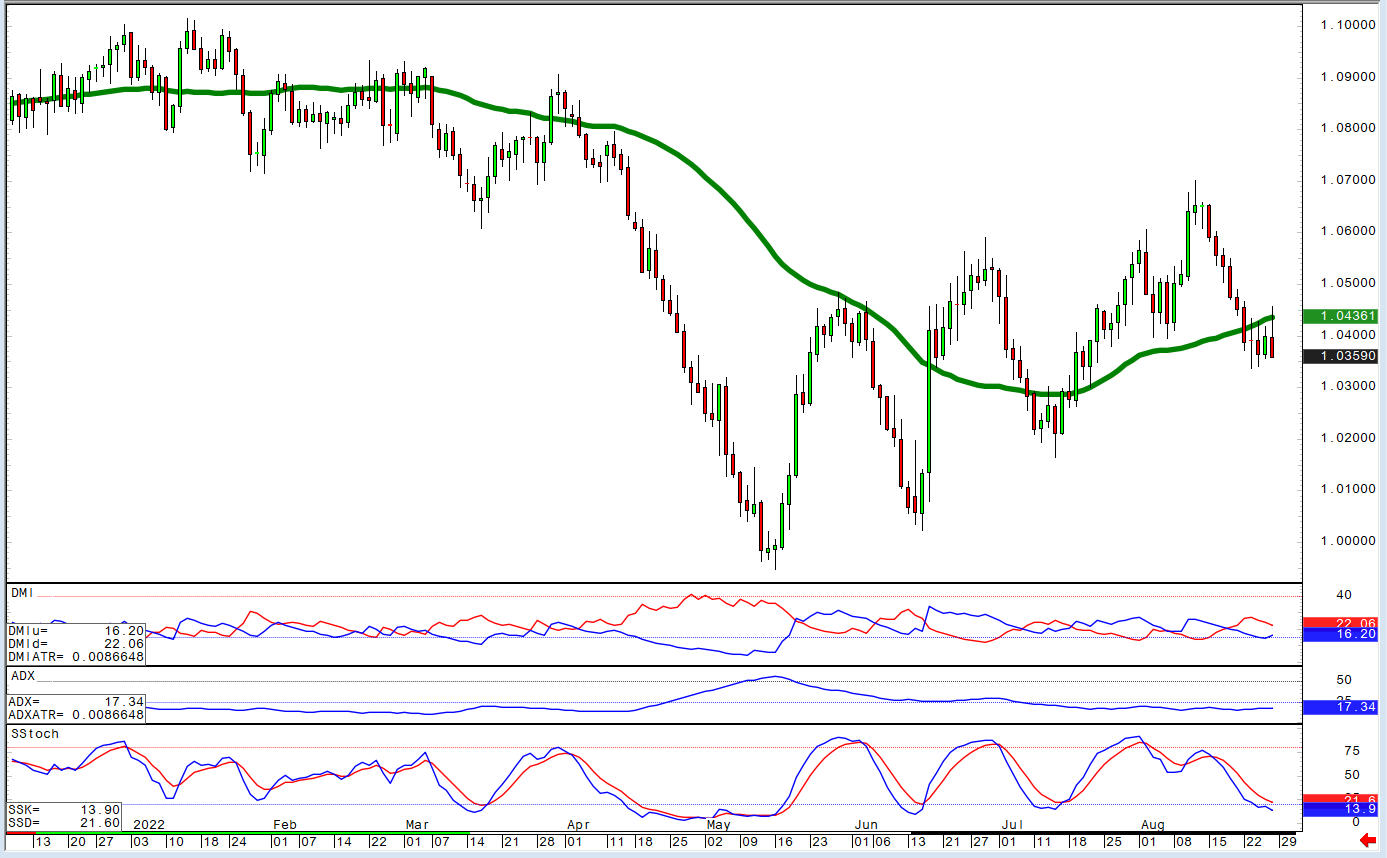Click the DMId= 22.06 readout row
This screenshot has width=1387, height=858.
tap(76, 644)
